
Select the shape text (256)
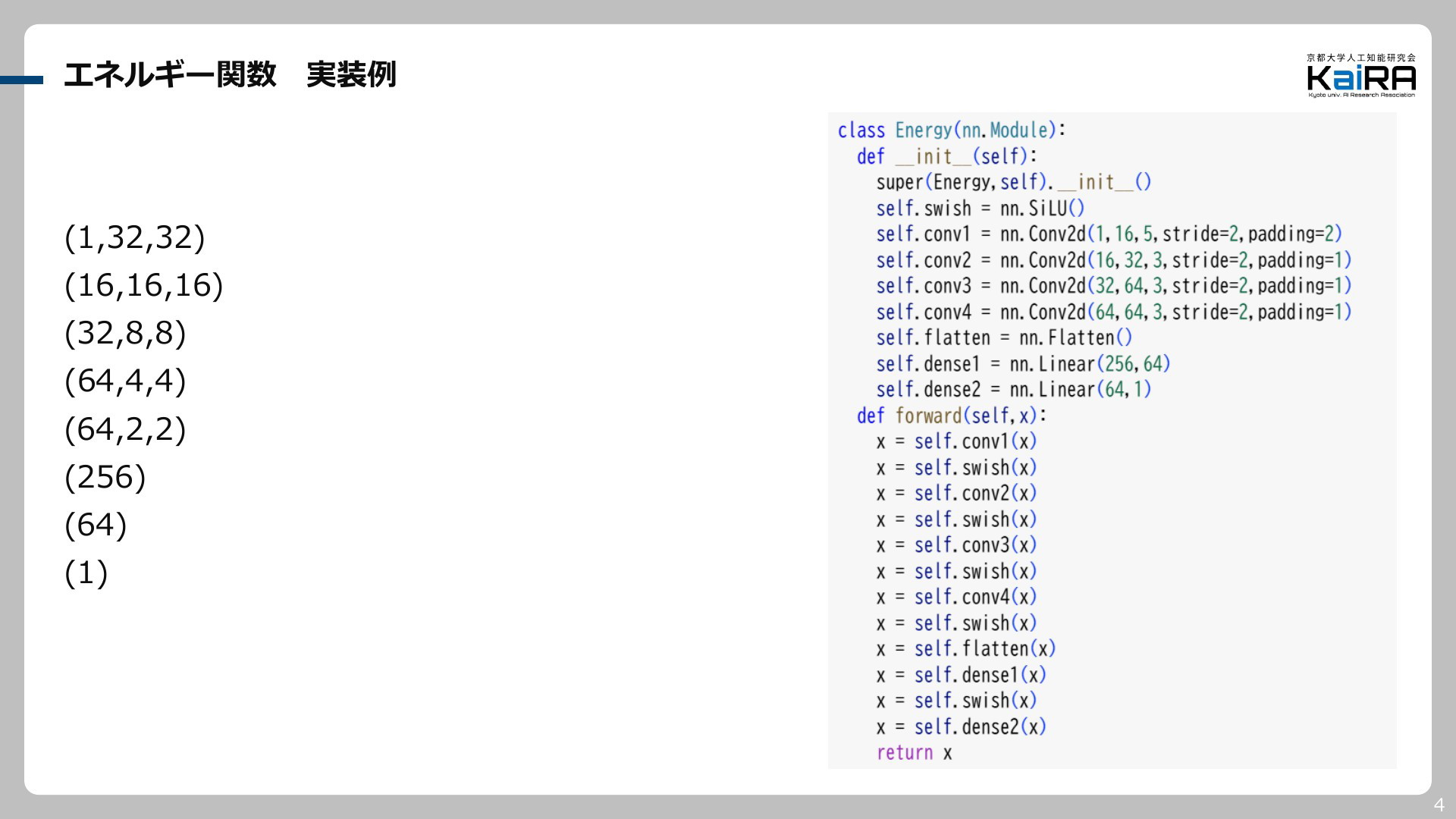pos(105,477)
